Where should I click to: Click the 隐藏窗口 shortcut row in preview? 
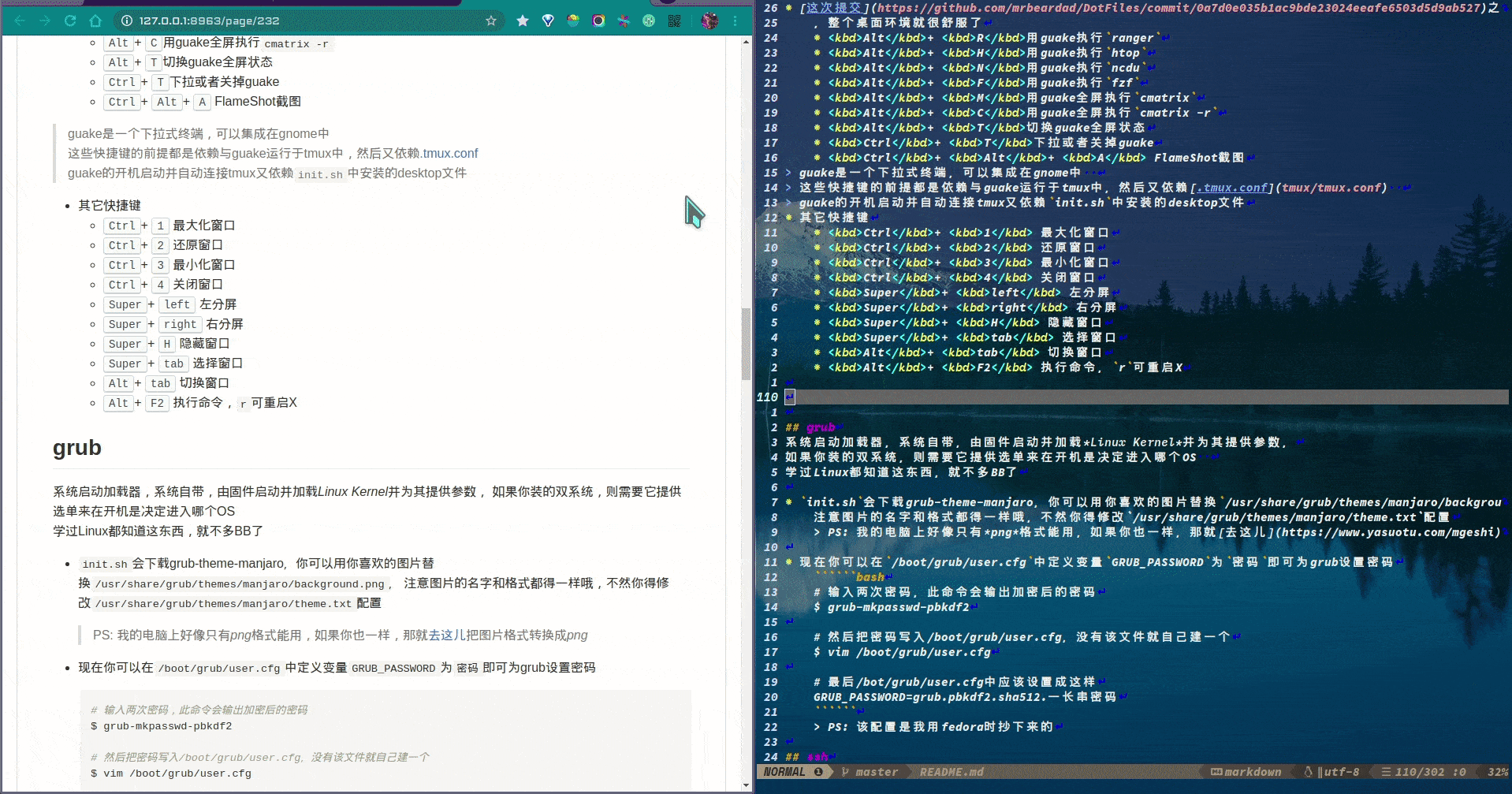167,344
